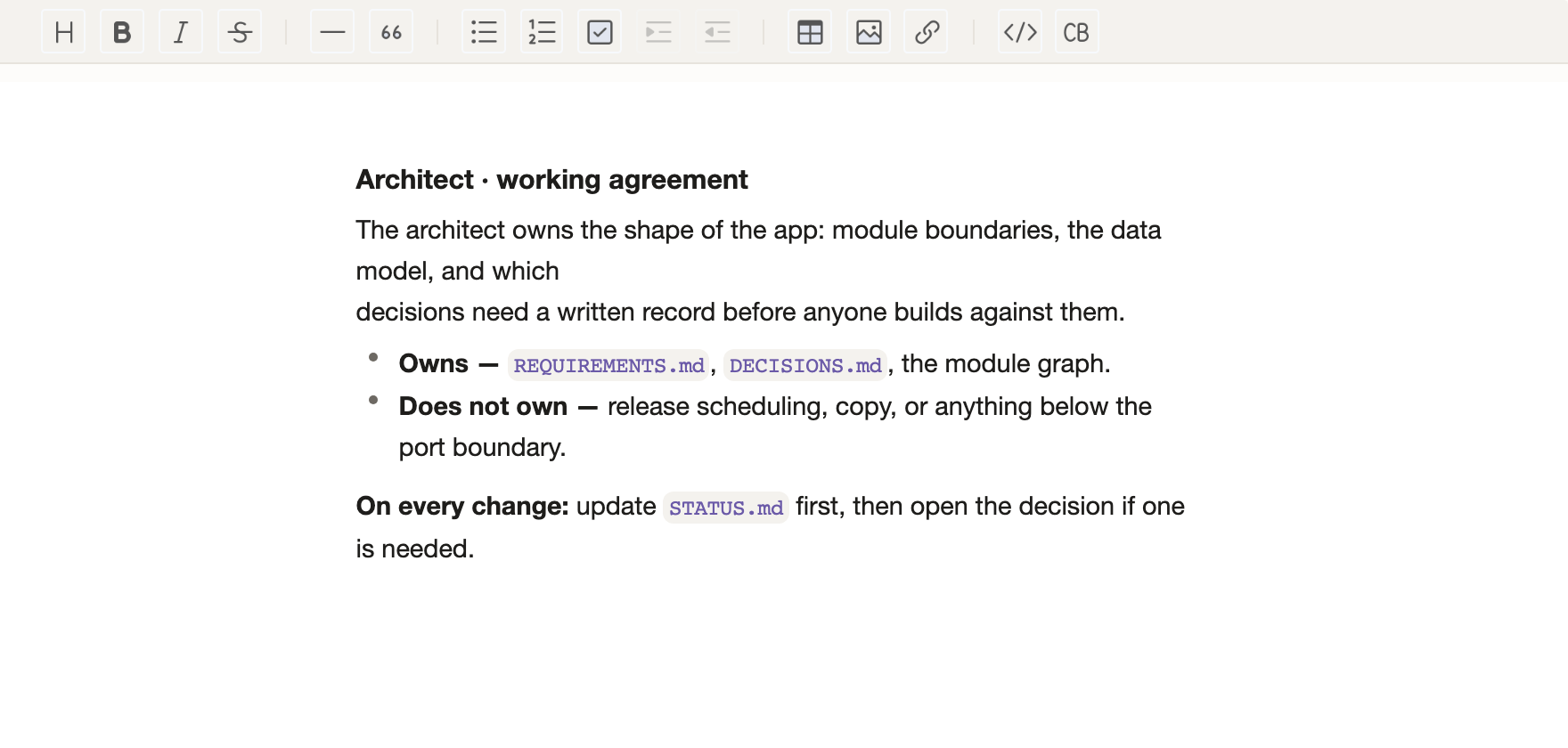Insert a code block with CB
This screenshot has height=748, width=1568.
[1077, 32]
